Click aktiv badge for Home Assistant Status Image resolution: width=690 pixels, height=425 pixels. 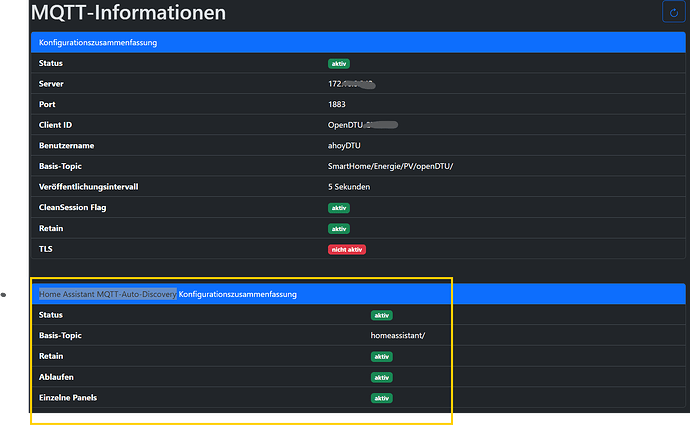(382, 315)
